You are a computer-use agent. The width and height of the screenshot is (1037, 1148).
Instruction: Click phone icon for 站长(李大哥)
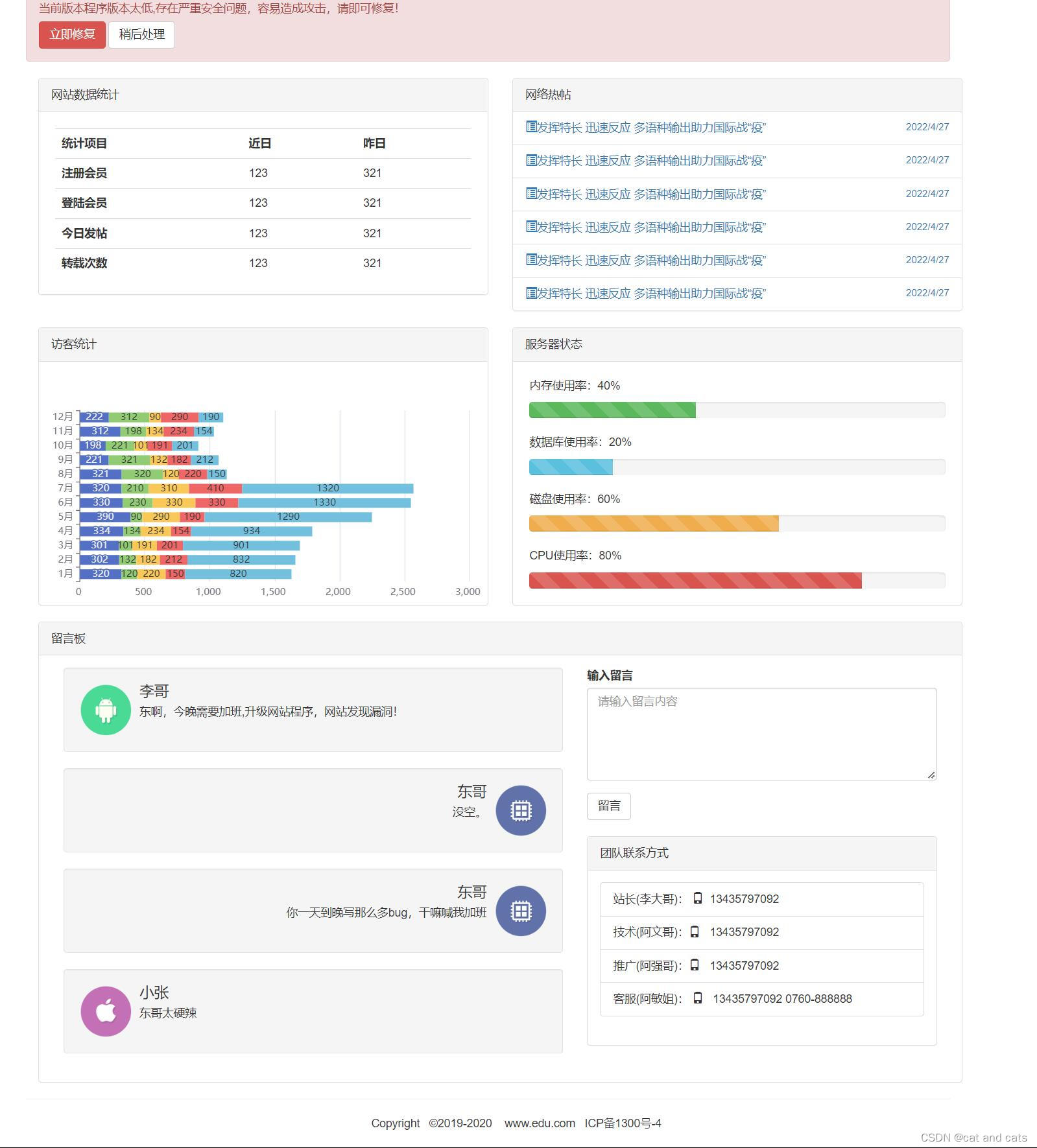(x=698, y=898)
